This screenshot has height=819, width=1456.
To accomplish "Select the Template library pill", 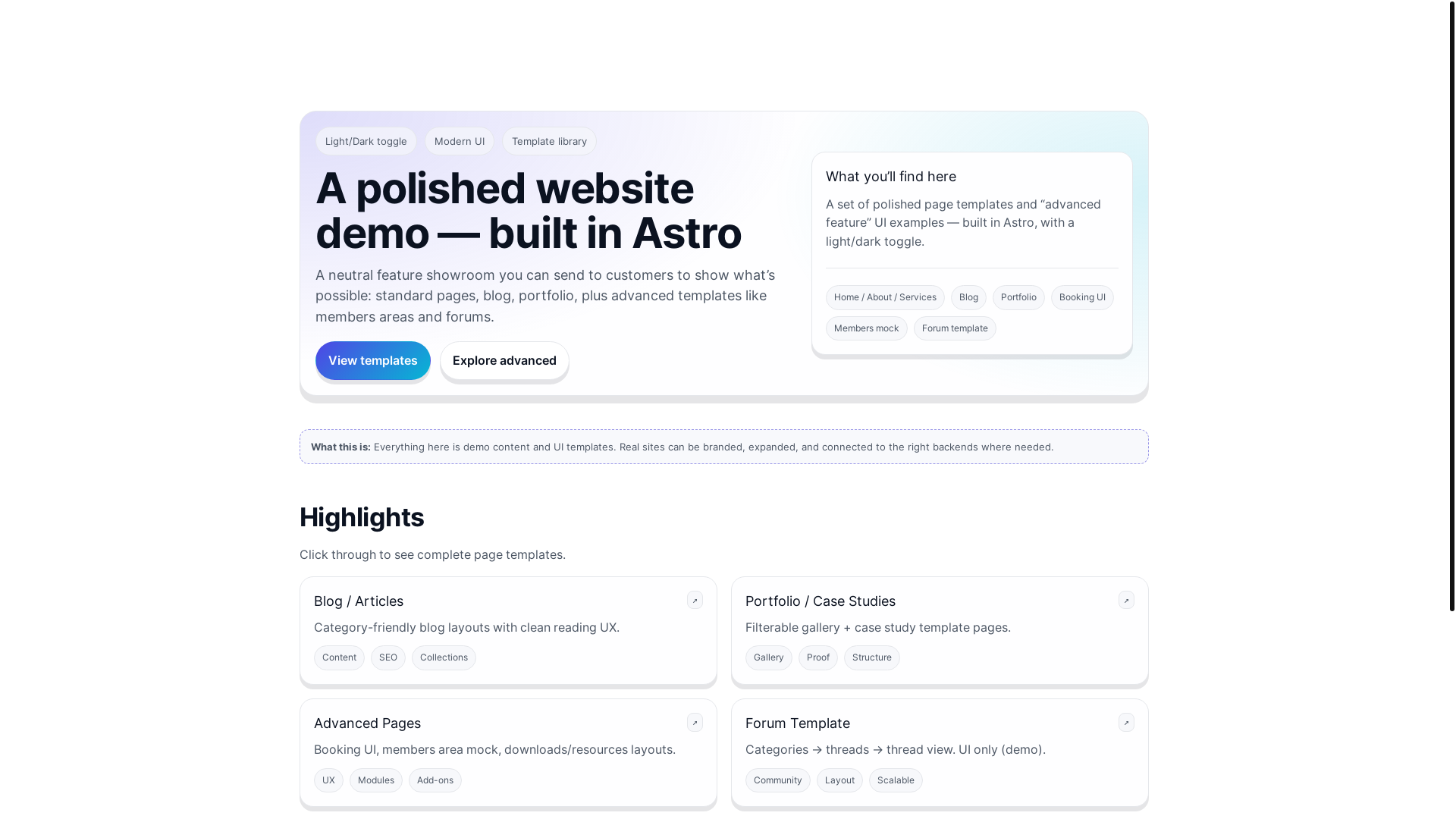I will point(549,141).
